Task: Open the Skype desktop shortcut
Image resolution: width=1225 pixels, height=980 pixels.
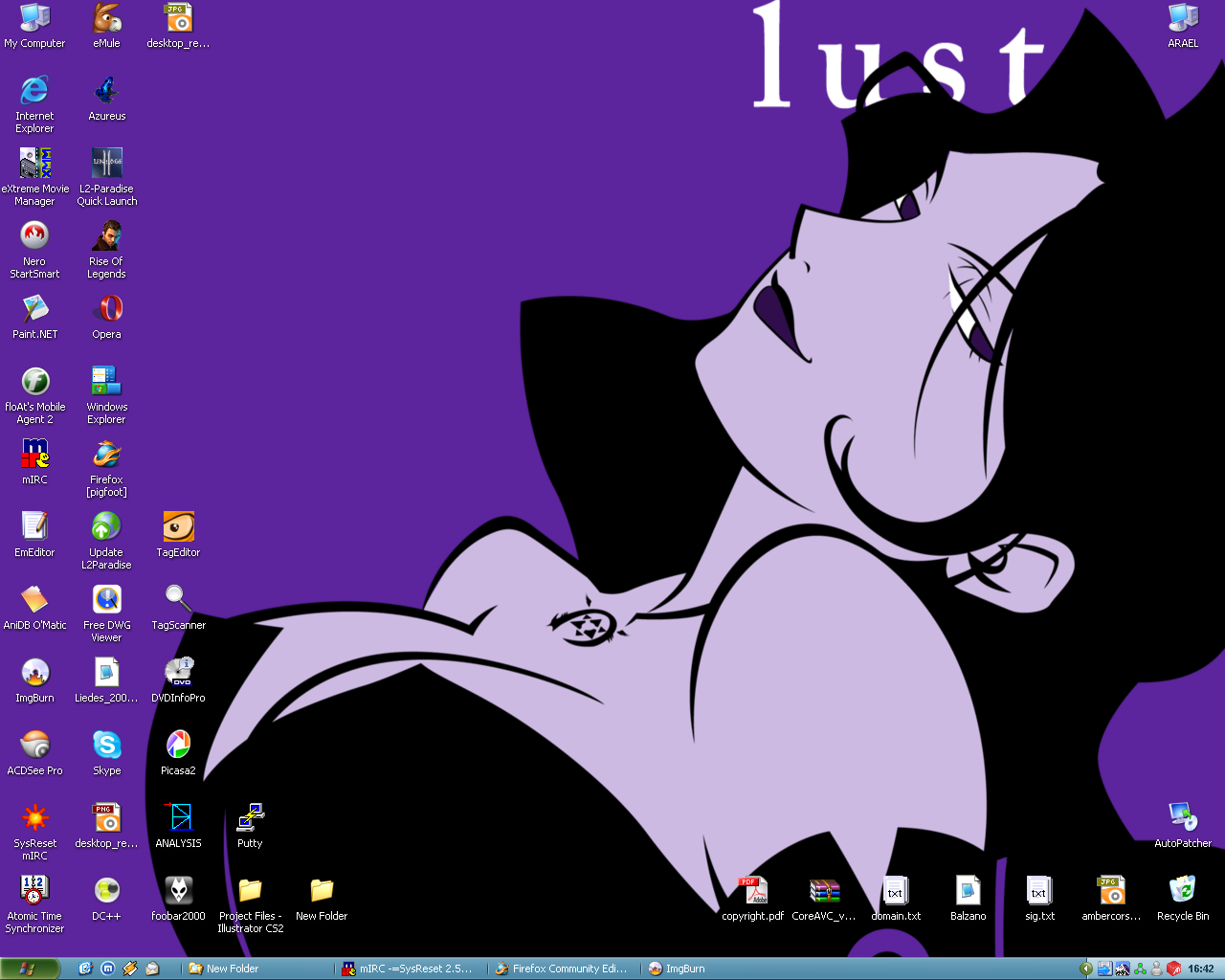Action: (x=106, y=753)
